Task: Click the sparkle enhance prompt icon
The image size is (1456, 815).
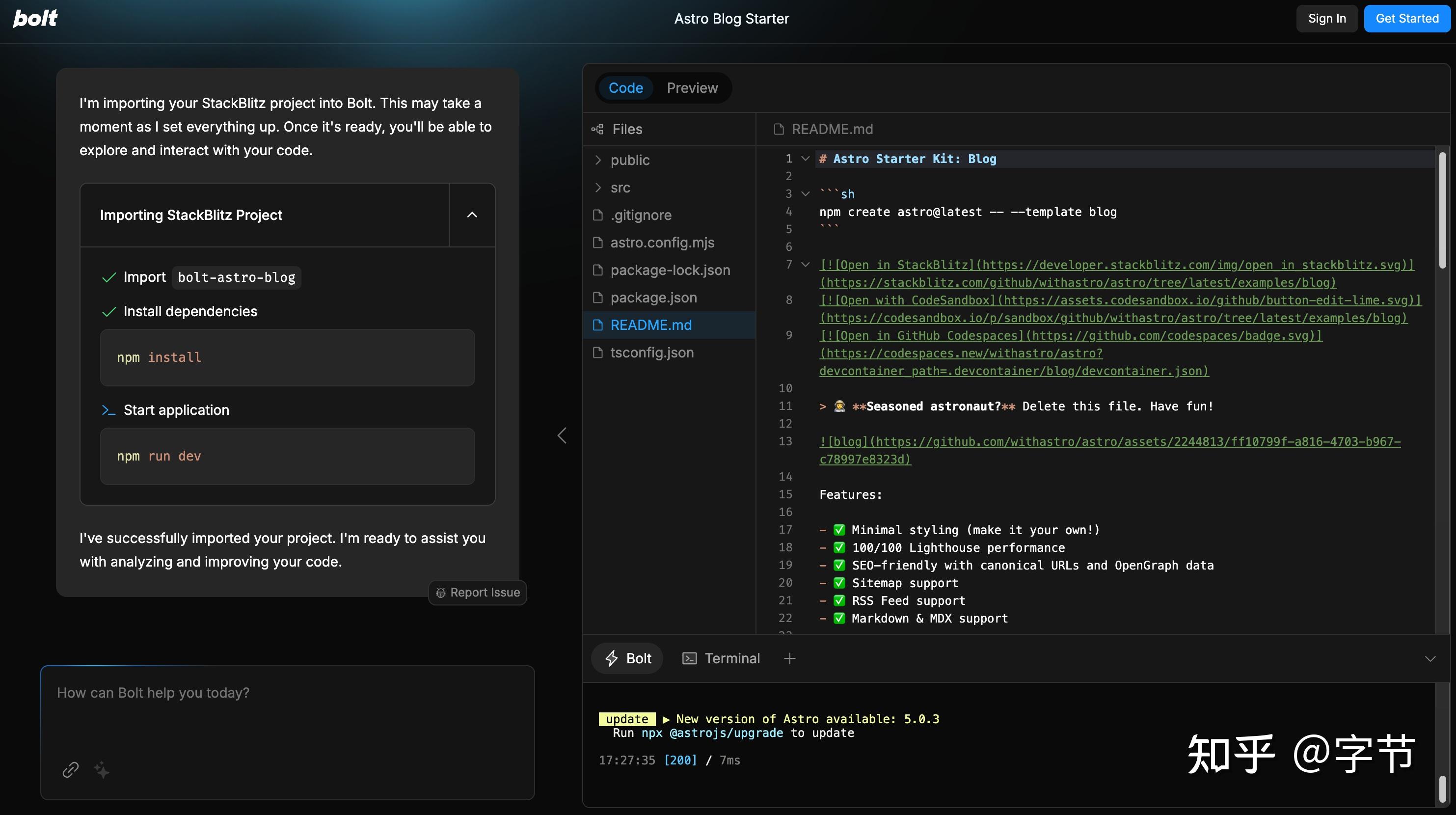Action: coord(102,769)
